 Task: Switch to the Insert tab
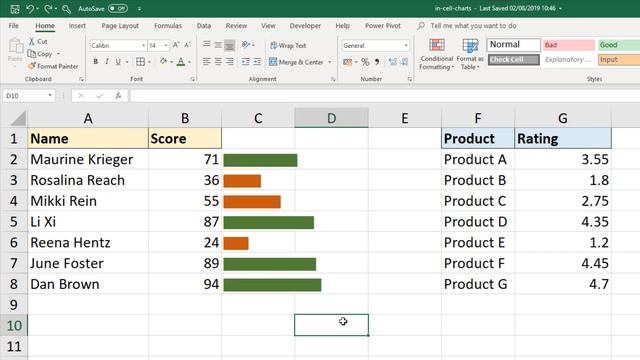click(x=77, y=26)
